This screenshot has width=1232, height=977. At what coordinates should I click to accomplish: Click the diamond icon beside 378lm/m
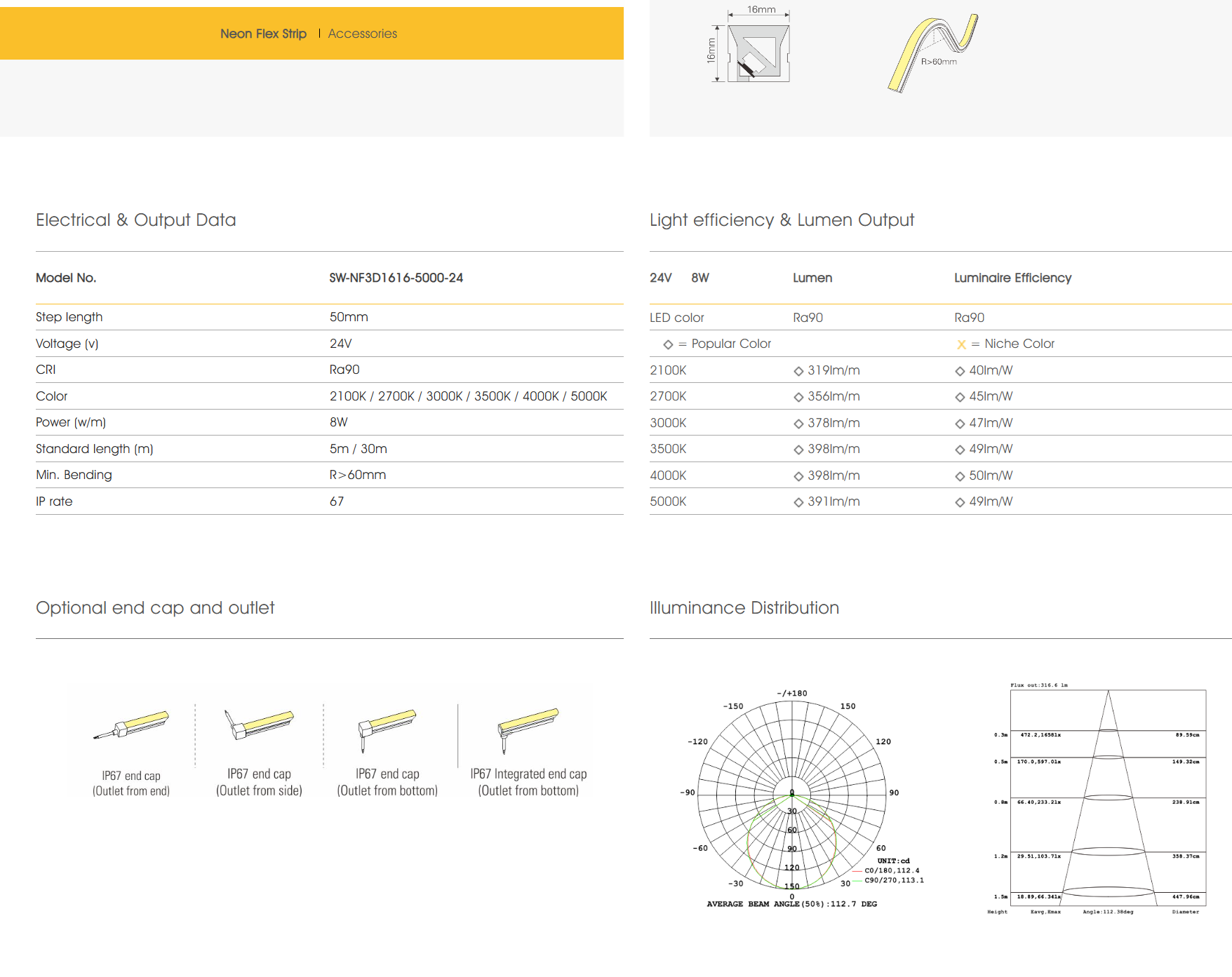[x=798, y=424]
